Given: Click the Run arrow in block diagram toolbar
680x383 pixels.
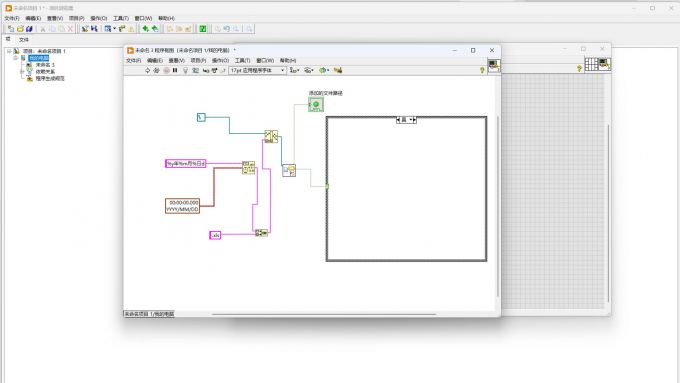Looking at the screenshot, I should 147,70.
